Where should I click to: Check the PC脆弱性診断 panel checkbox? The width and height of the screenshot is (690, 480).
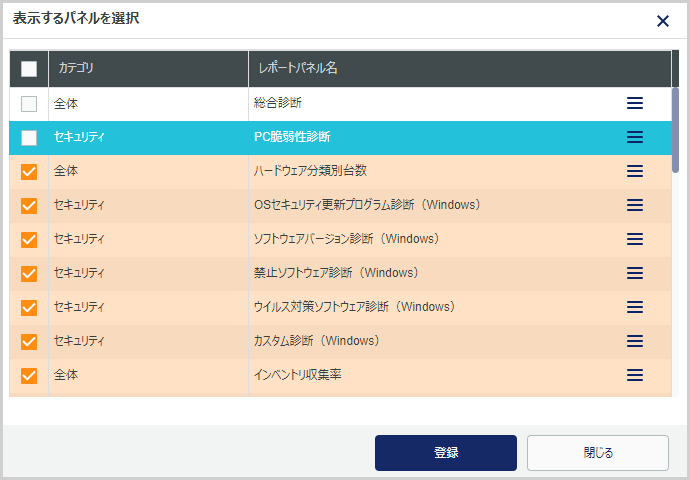29,138
